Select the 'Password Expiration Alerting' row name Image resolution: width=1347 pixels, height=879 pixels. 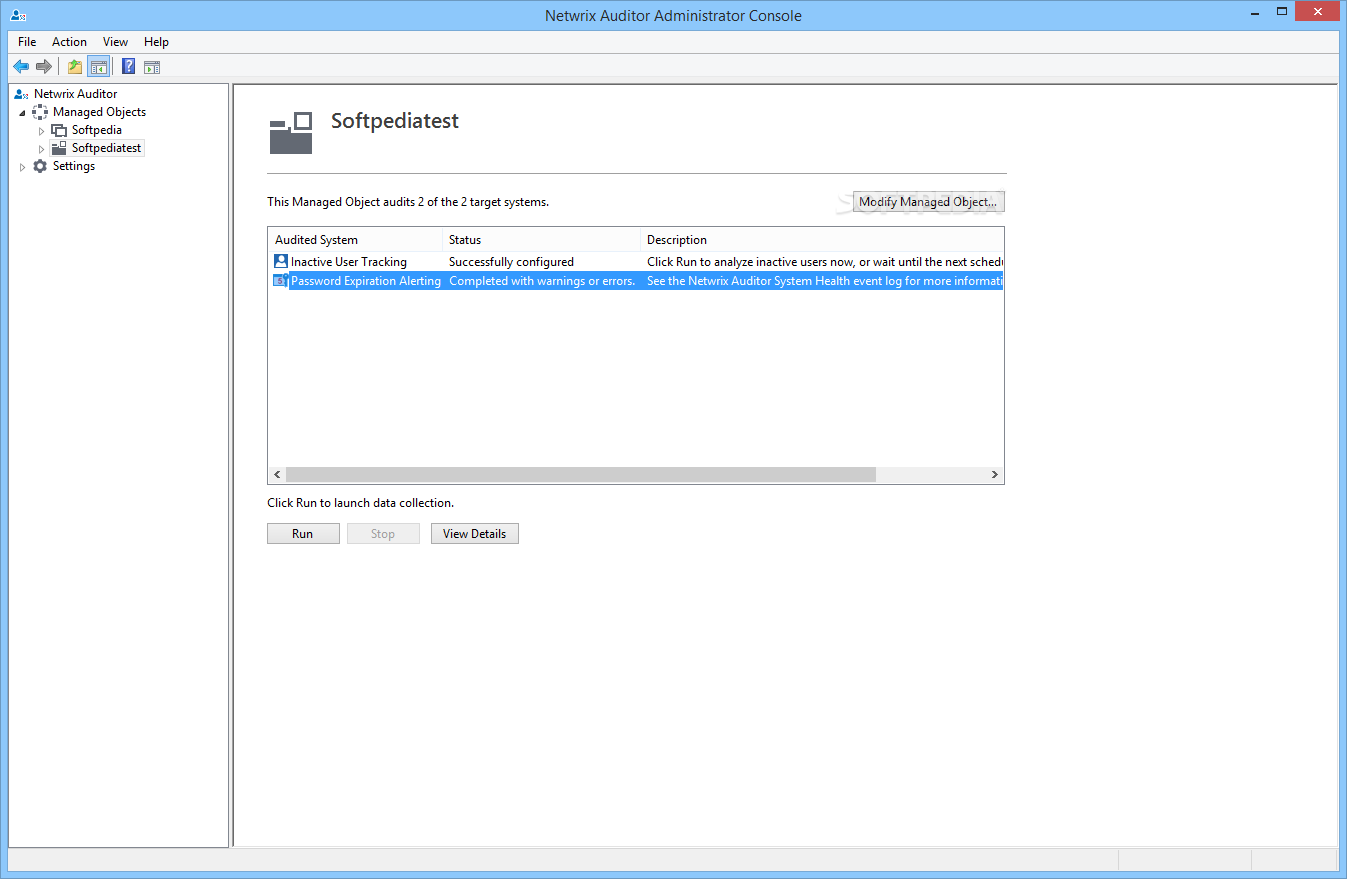pyautogui.click(x=366, y=281)
